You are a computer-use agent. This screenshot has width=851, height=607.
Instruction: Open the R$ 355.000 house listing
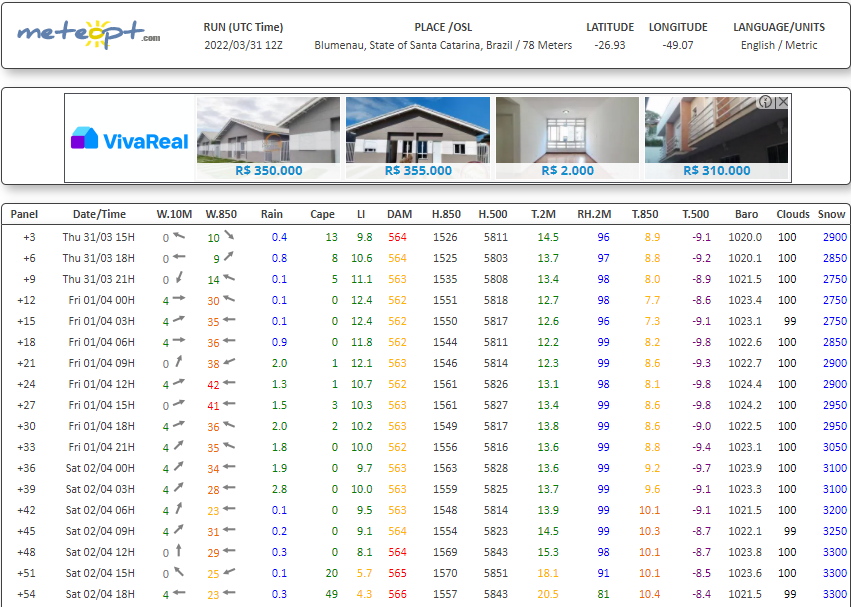pos(418,138)
